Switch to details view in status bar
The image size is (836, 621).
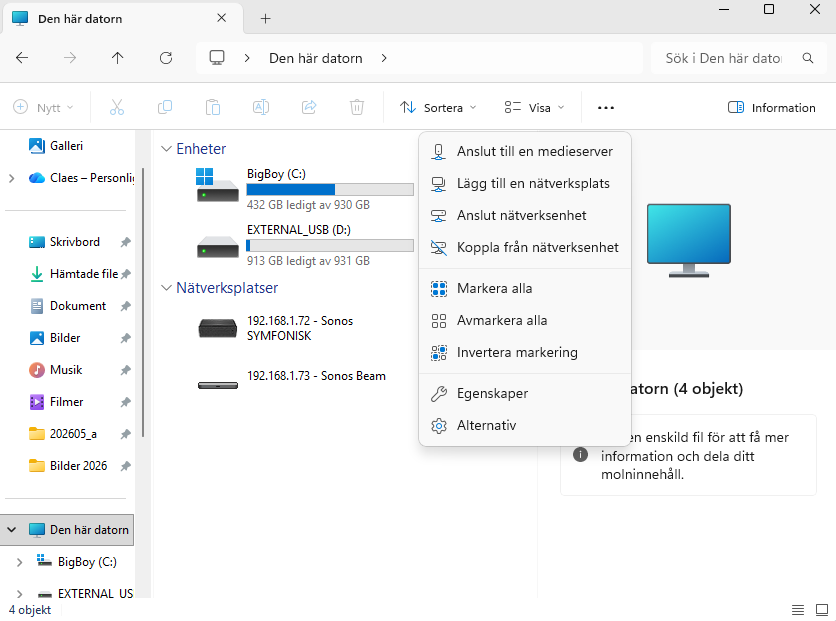[x=798, y=609]
